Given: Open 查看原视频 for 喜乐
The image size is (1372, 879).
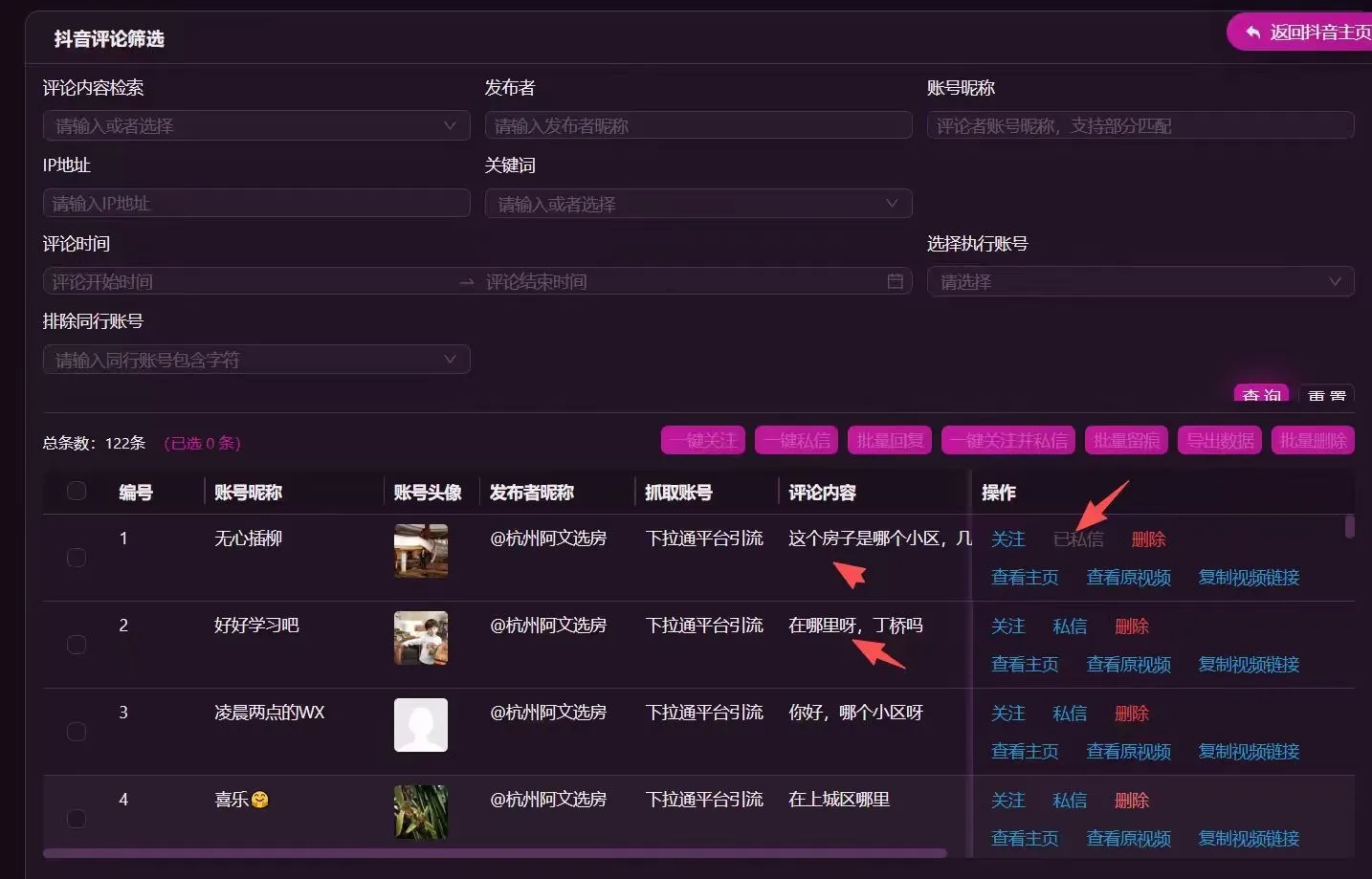Looking at the screenshot, I should tap(1129, 839).
